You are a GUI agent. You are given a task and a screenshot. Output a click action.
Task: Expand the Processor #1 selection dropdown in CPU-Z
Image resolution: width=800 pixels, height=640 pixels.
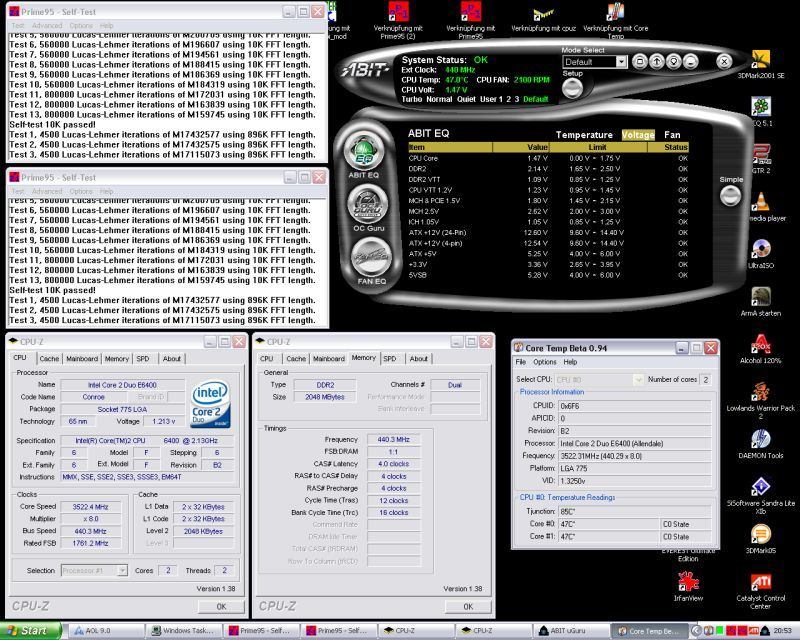(122, 570)
